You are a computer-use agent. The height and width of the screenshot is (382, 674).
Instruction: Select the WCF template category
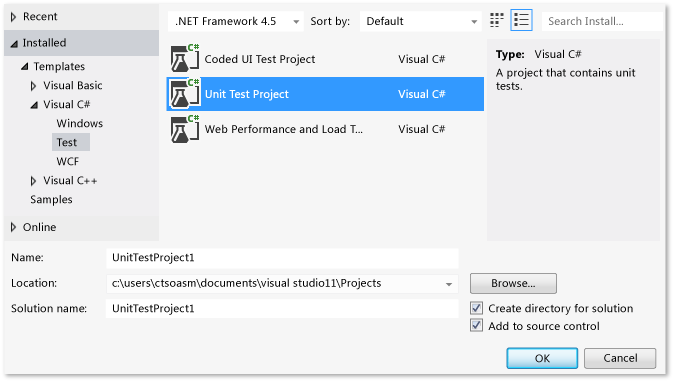(67, 161)
